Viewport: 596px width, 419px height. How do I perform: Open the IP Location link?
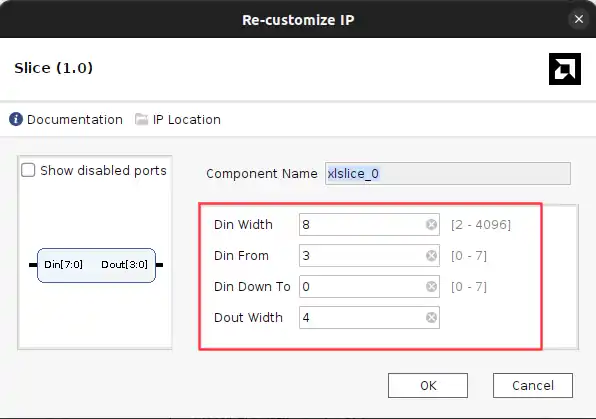pos(187,120)
